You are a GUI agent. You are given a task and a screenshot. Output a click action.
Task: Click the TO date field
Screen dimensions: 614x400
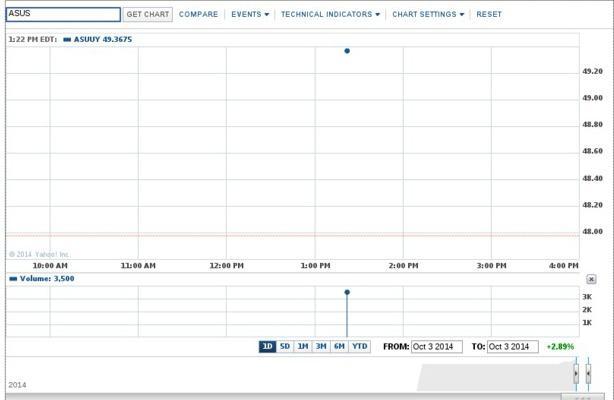pos(513,347)
